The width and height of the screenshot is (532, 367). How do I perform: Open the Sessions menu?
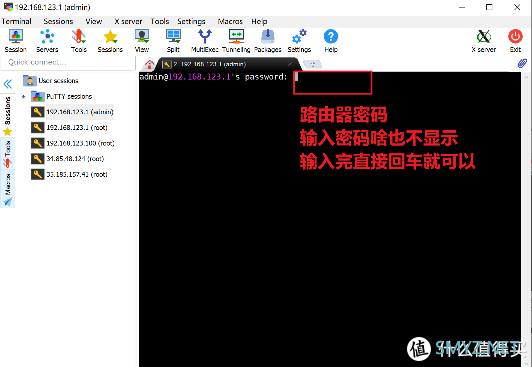pos(58,21)
